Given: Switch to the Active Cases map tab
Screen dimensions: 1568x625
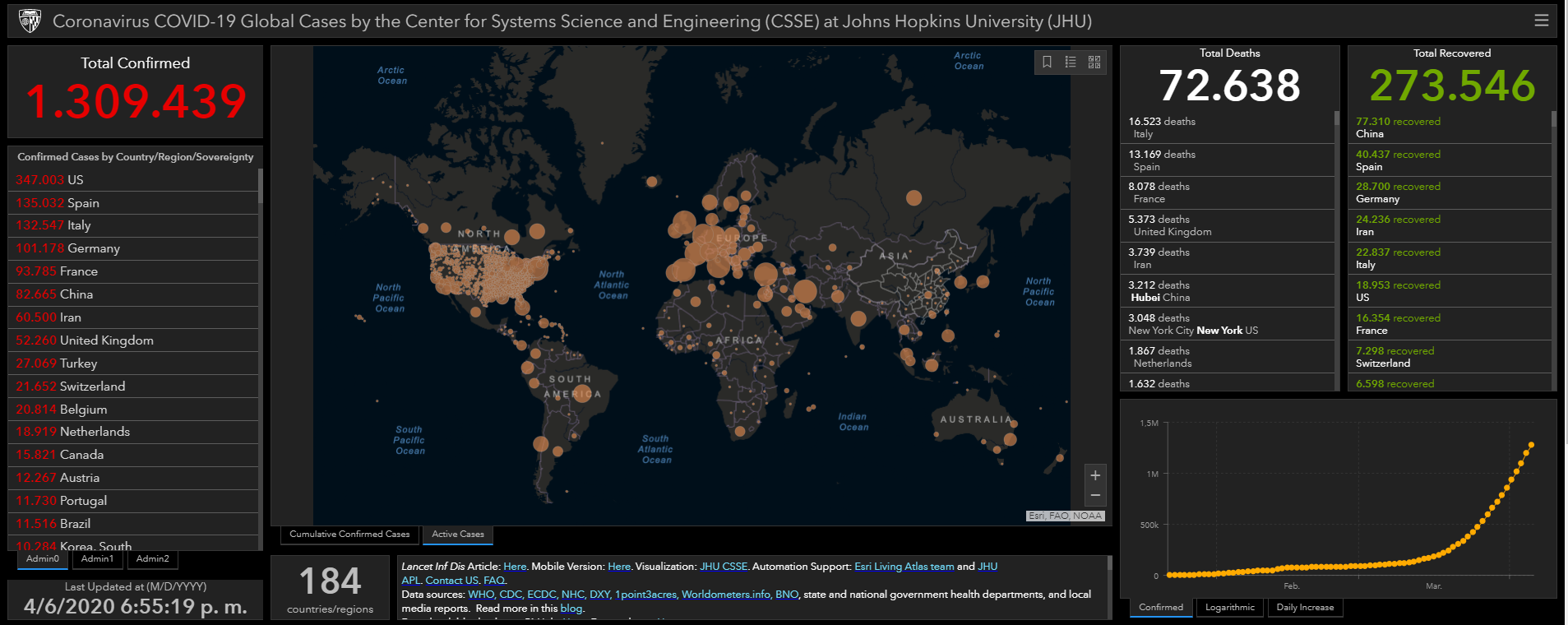Looking at the screenshot, I should pos(458,535).
